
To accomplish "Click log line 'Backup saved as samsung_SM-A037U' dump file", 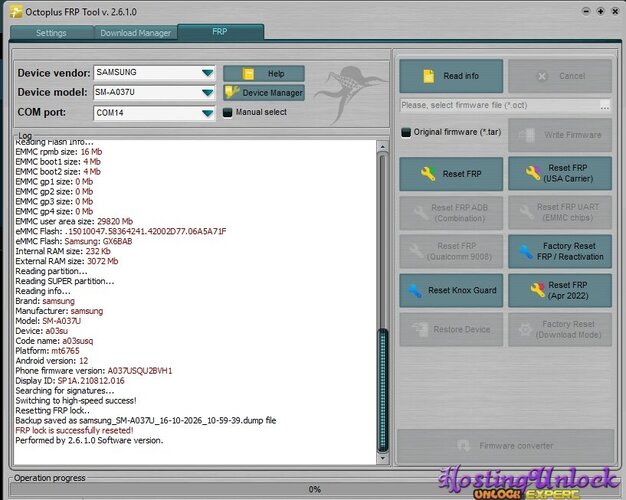I will pyautogui.click(x=146, y=421).
